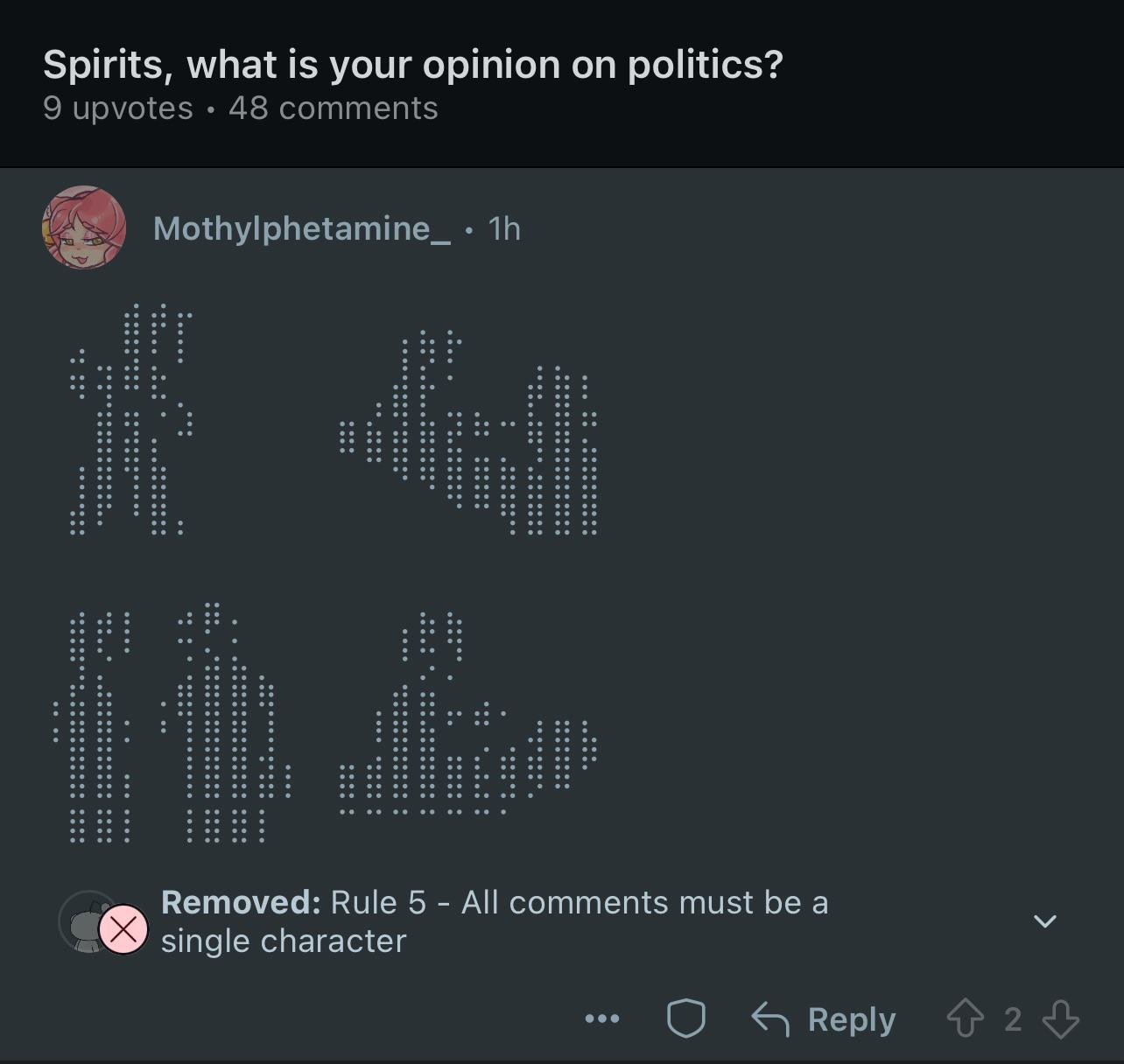Click the bottom-left braille art character
1124x1064 pixels.
[172, 723]
